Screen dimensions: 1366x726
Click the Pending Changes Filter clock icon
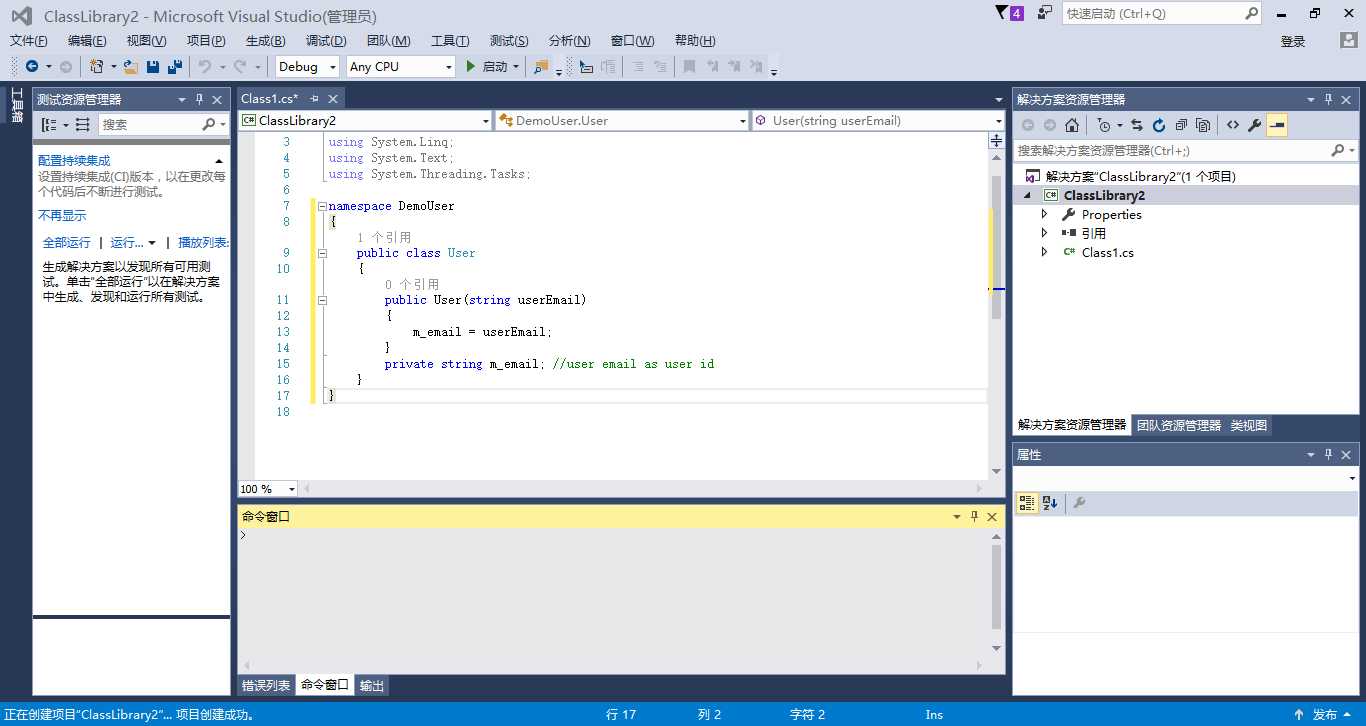pos(1103,125)
